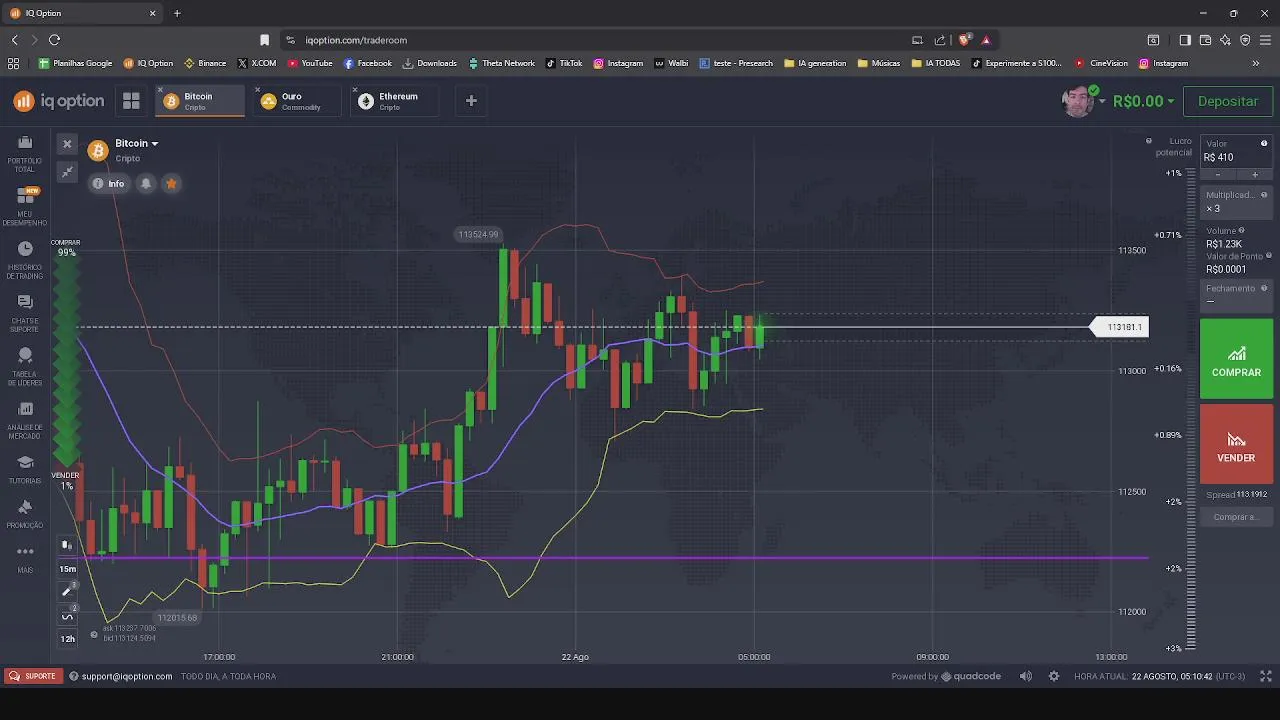Open the drawing tools pencil icon

[x=67, y=592]
